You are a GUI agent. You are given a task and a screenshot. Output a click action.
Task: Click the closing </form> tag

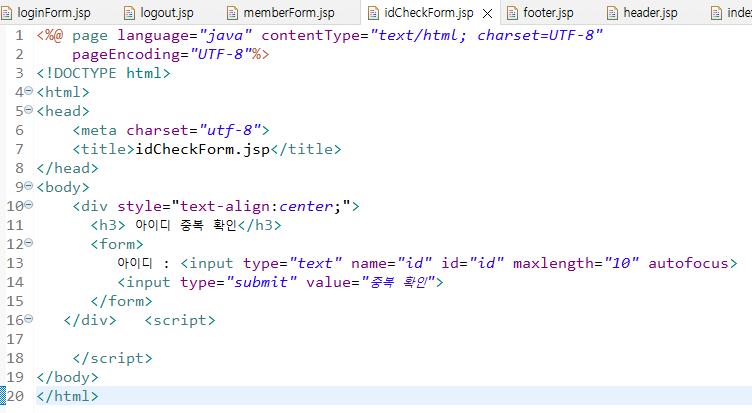(122, 301)
